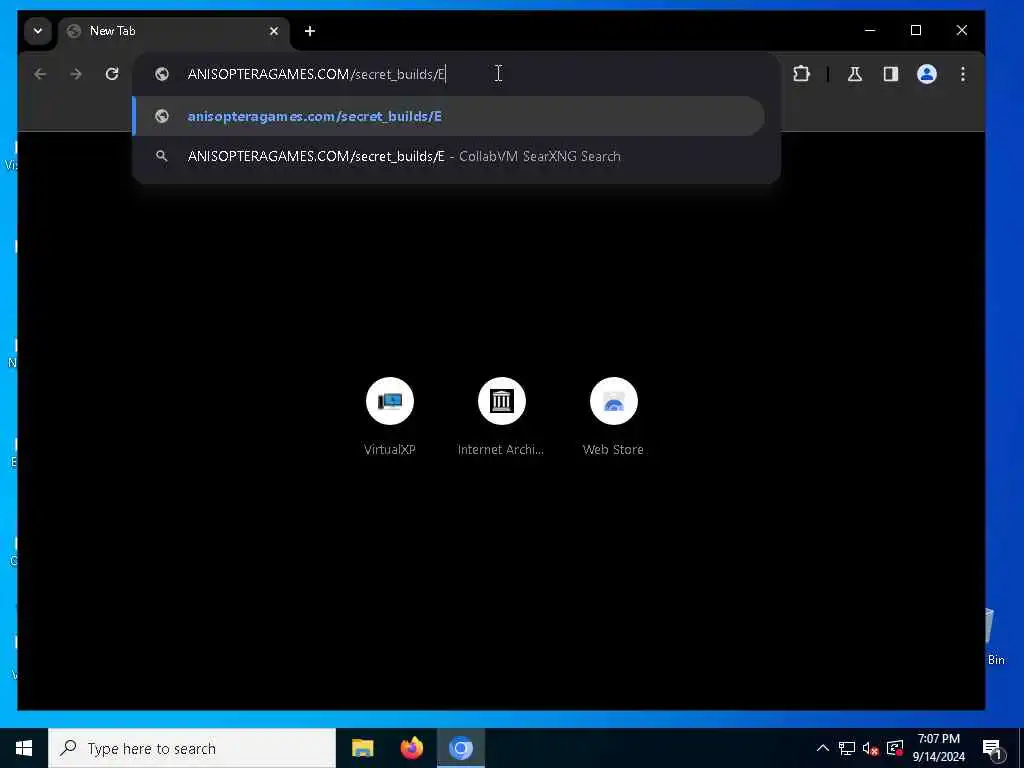Open the clock showing 7:07 PM
Viewport: 1024px width, 768px height.
[x=938, y=748]
